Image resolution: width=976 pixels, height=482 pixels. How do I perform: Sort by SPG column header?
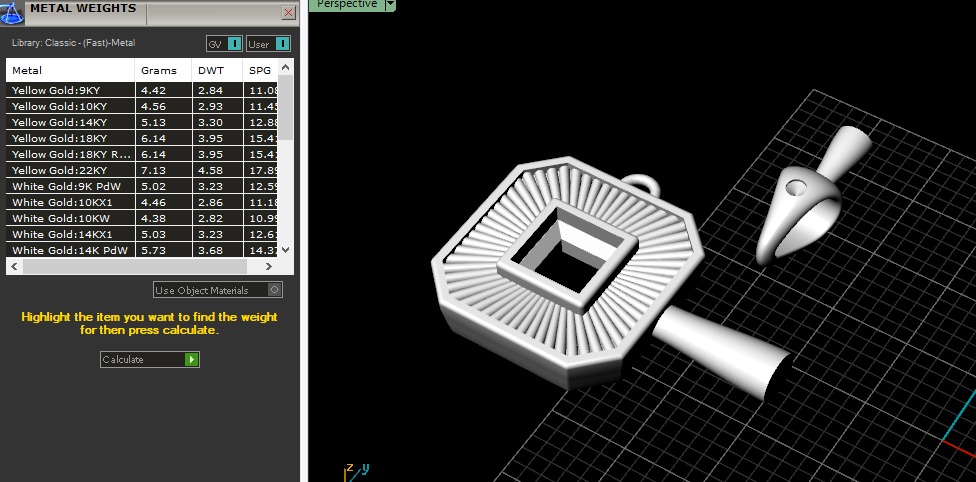coord(260,70)
